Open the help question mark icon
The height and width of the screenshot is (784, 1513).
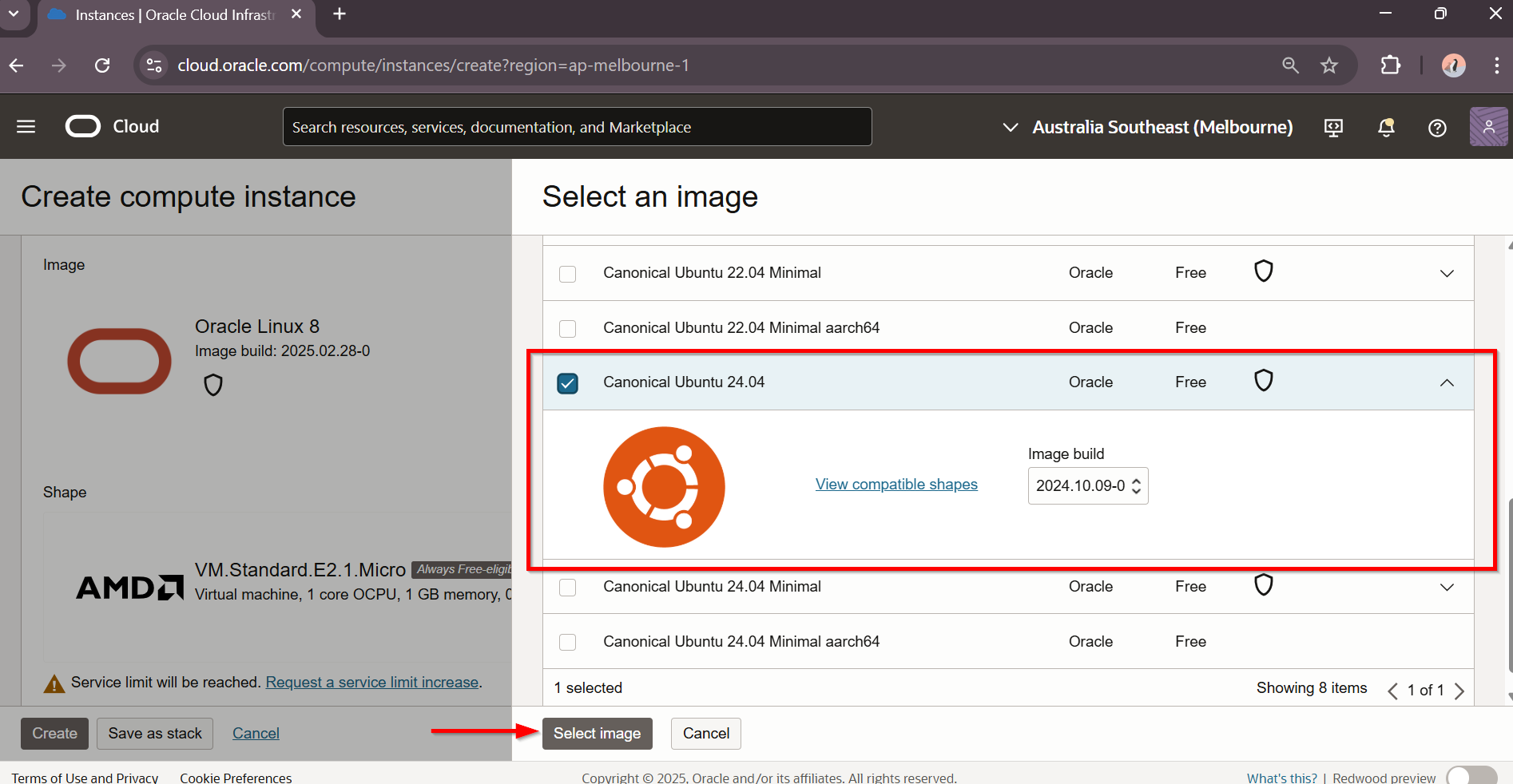pyautogui.click(x=1437, y=128)
